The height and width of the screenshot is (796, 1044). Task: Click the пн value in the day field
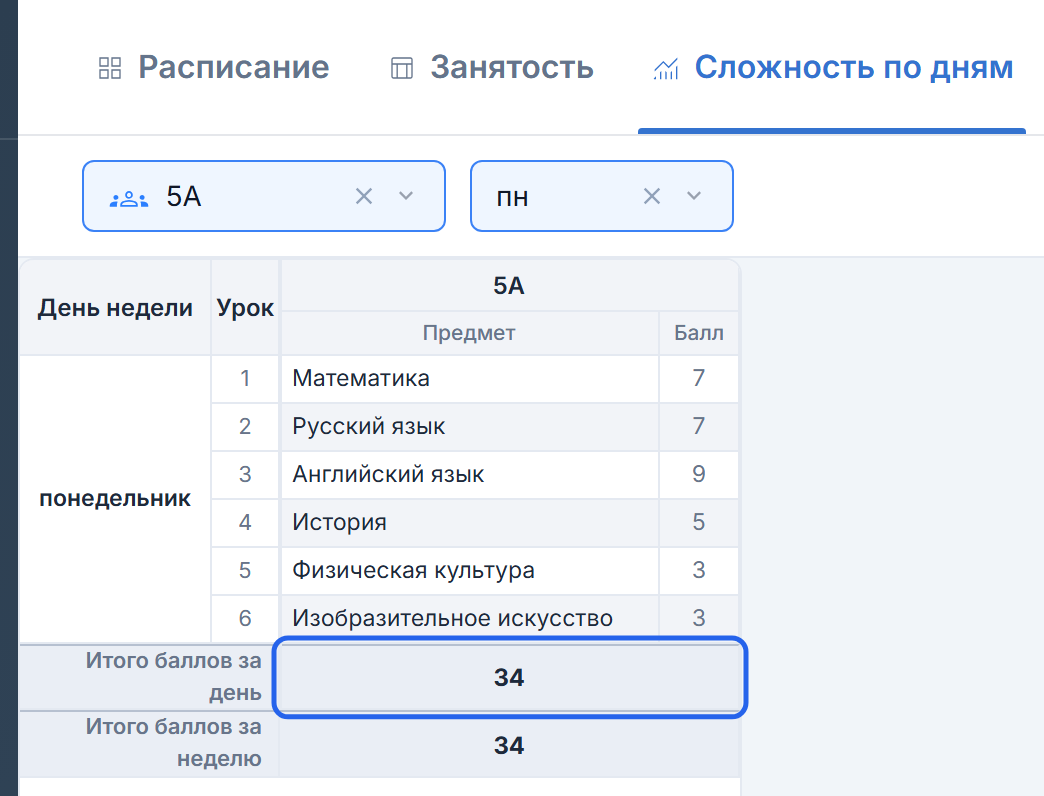[512, 198]
